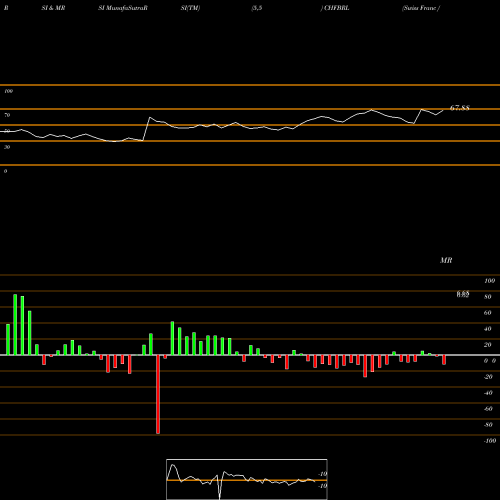
Task: Click the '(5,5' parameter text in header
Action: click(257, 8)
